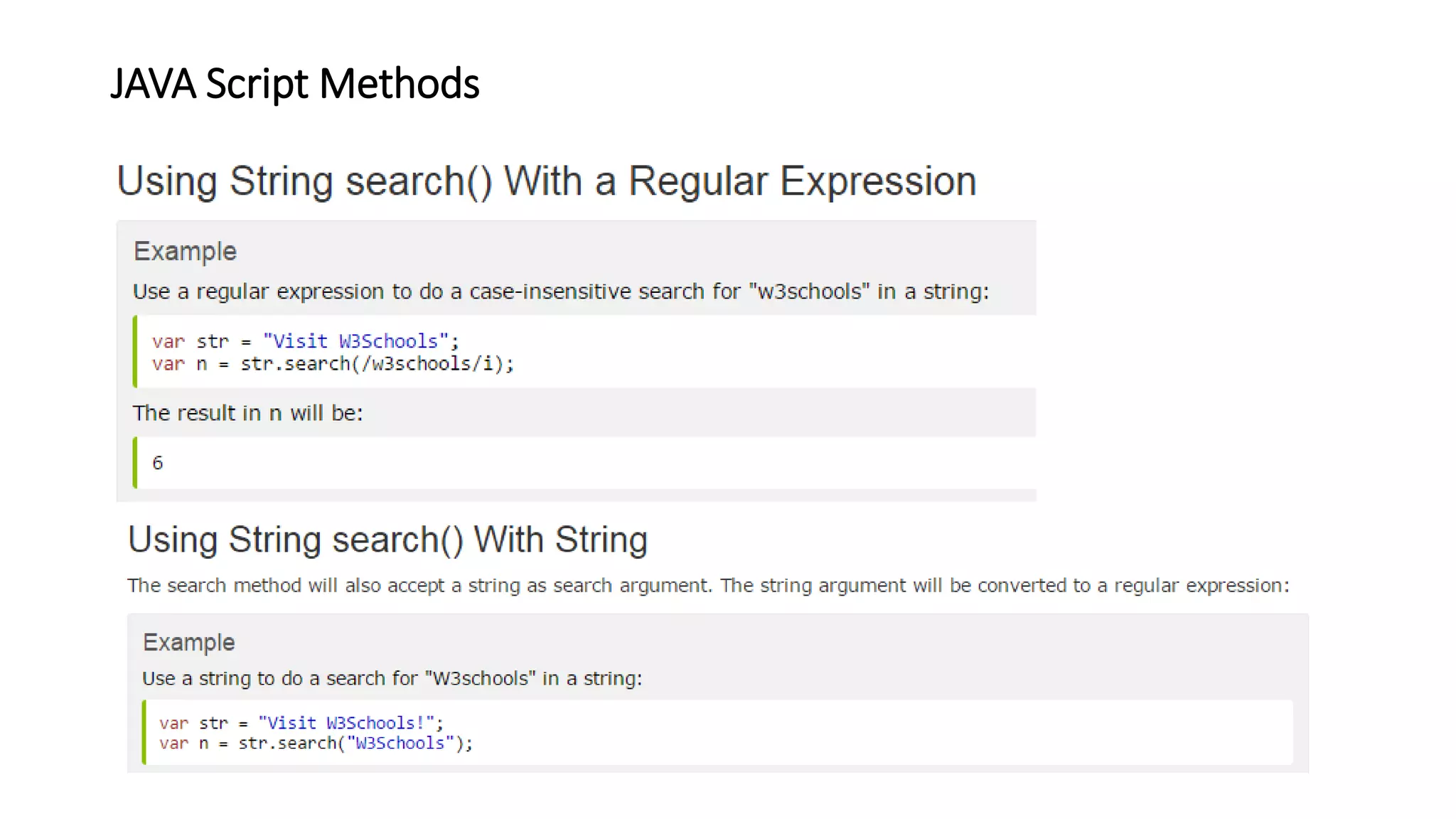This screenshot has height=819, width=1456.
Task: Select the "Using String search() With String" heading
Action: pos(387,540)
